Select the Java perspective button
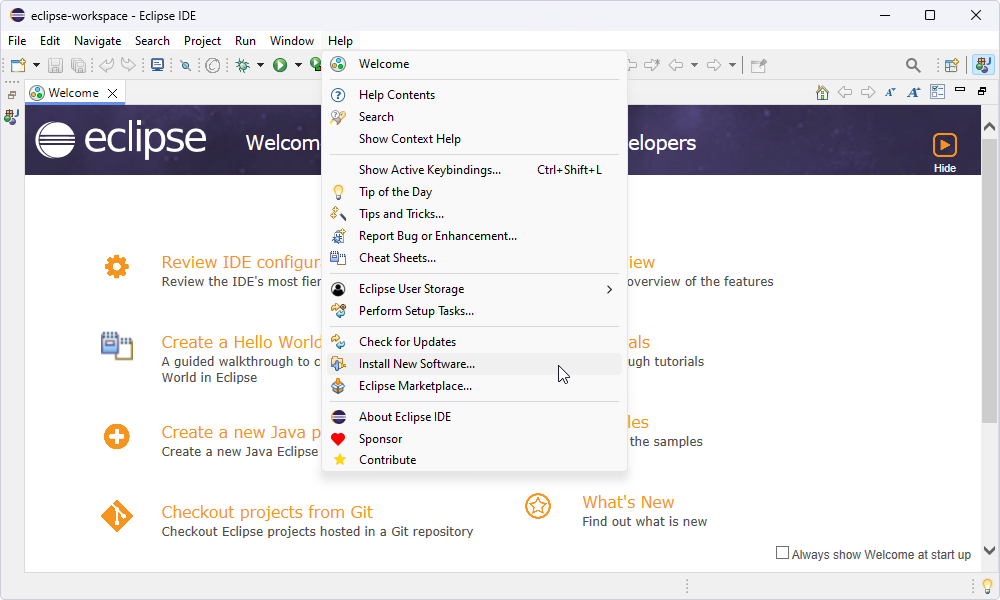 click(x=983, y=65)
